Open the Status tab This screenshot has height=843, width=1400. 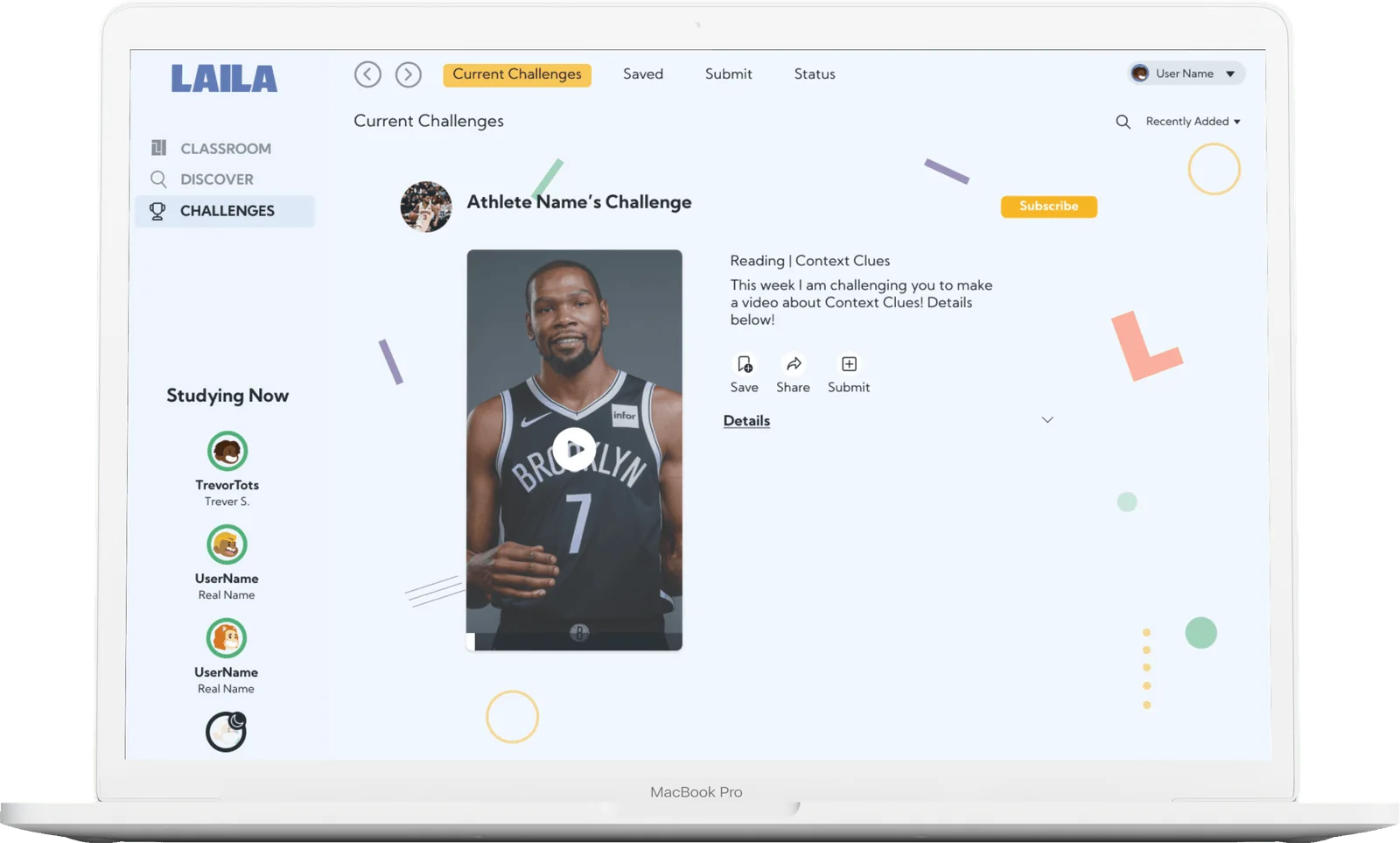(815, 74)
